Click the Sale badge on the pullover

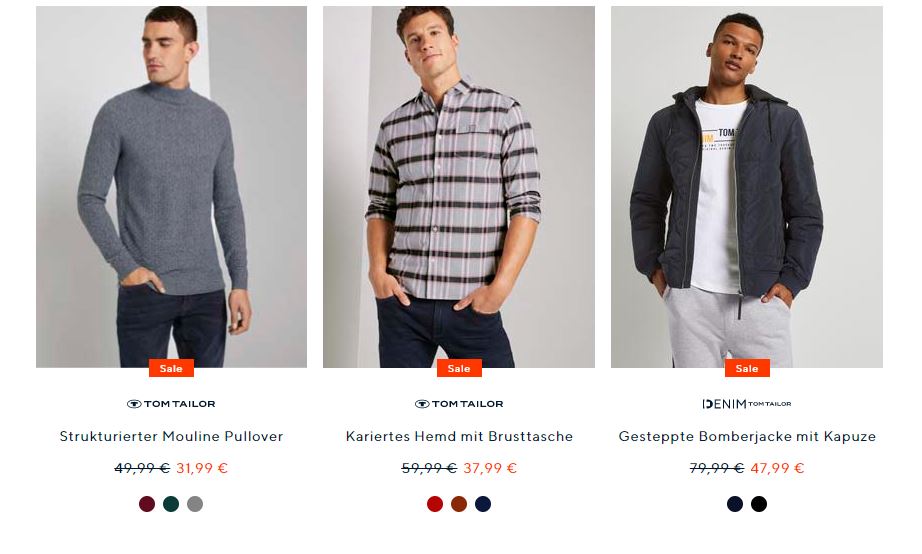point(171,368)
